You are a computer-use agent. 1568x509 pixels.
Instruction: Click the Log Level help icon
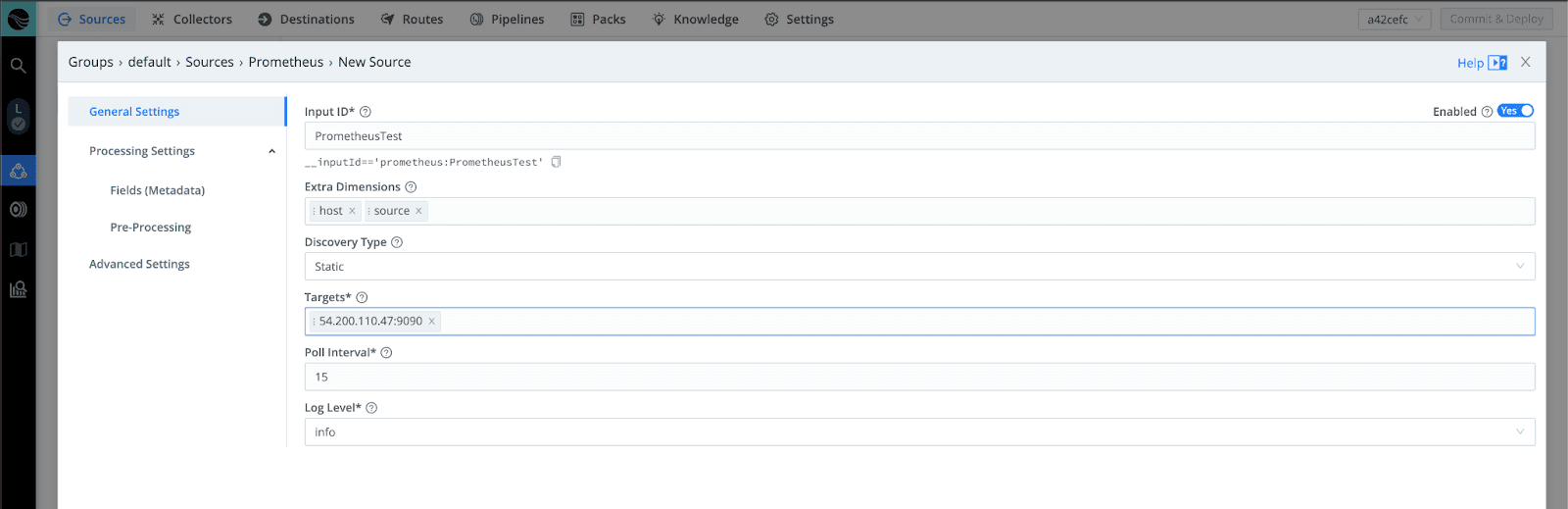[x=371, y=408]
